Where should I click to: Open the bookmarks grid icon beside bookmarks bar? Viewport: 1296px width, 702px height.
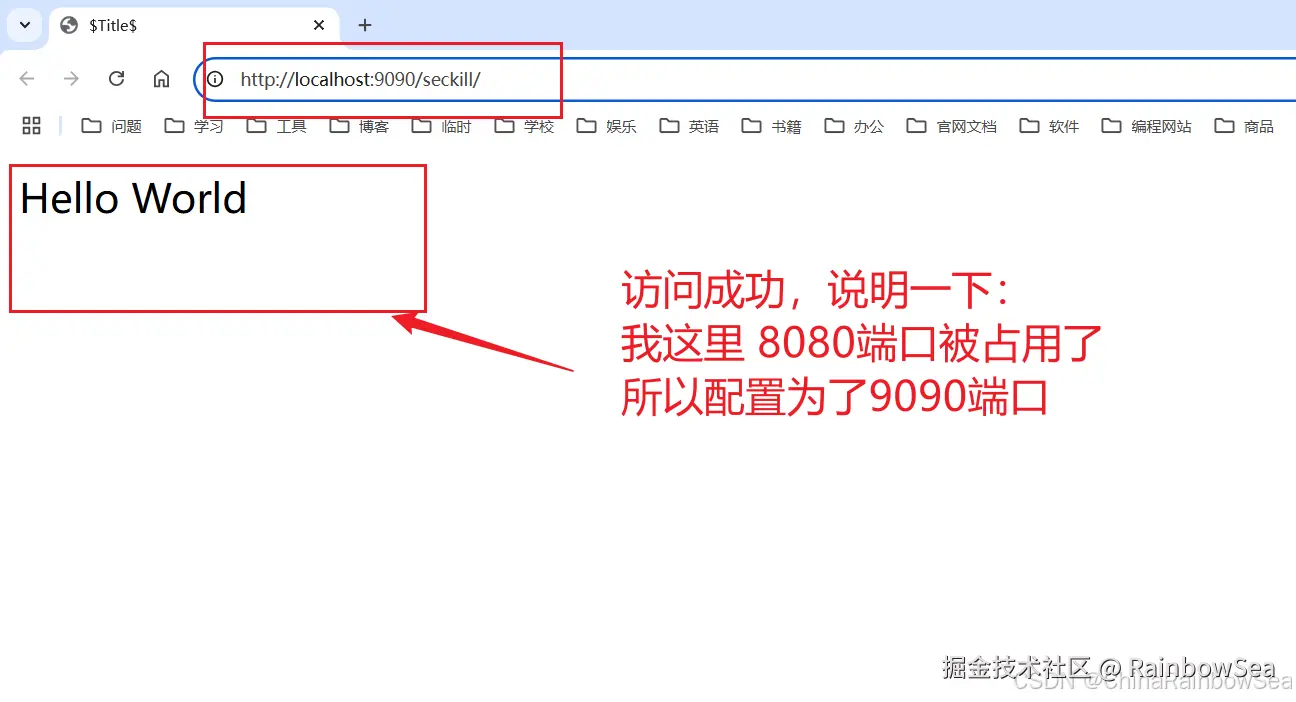point(31,125)
